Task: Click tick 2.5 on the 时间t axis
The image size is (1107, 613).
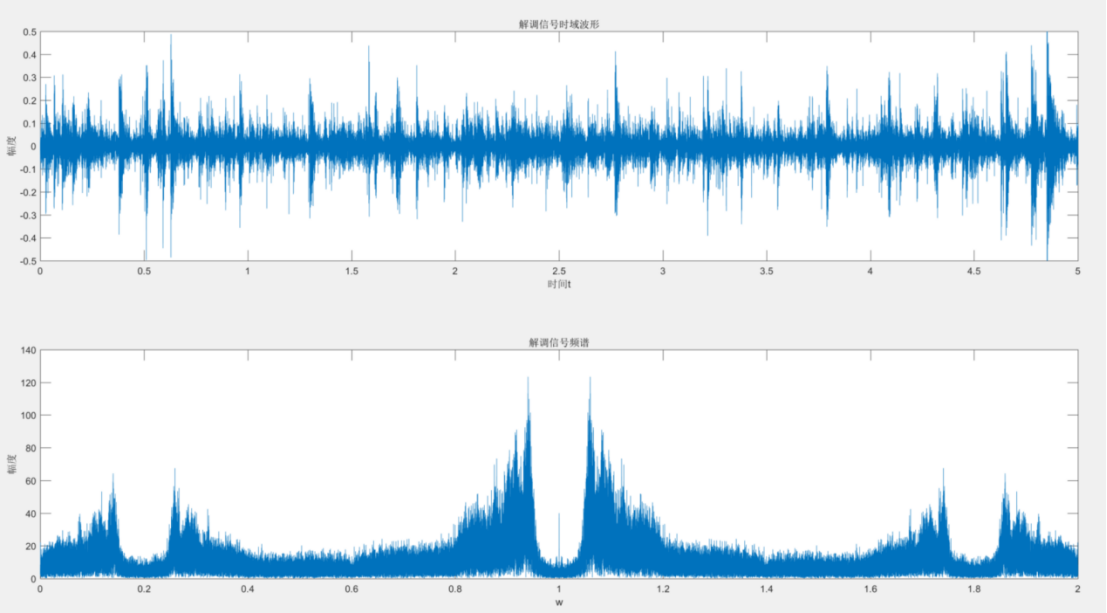Action: click(559, 271)
